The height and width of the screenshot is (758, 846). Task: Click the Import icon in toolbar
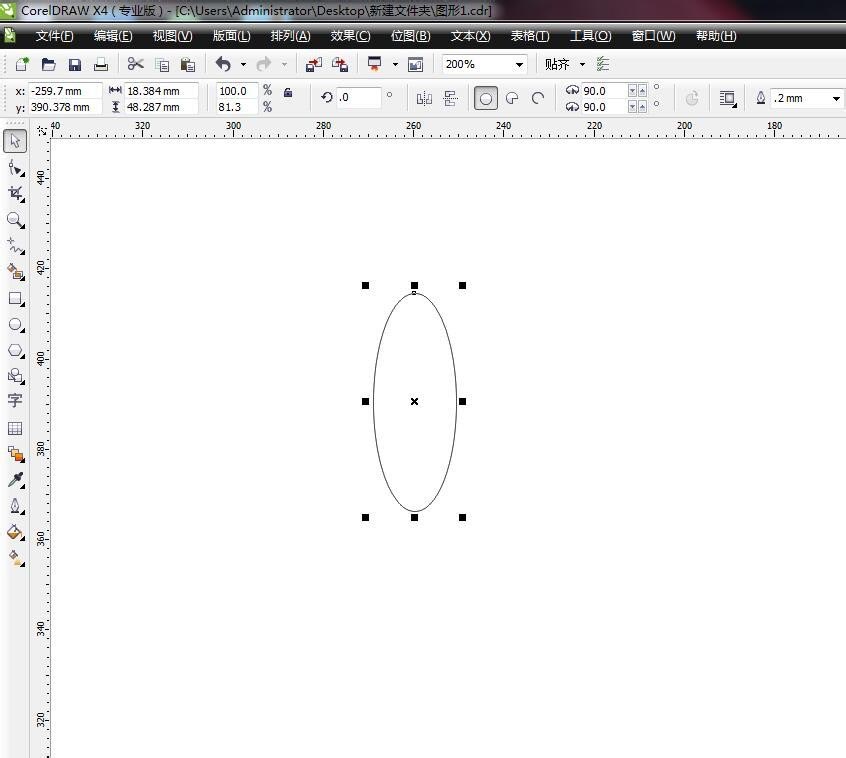click(314, 64)
